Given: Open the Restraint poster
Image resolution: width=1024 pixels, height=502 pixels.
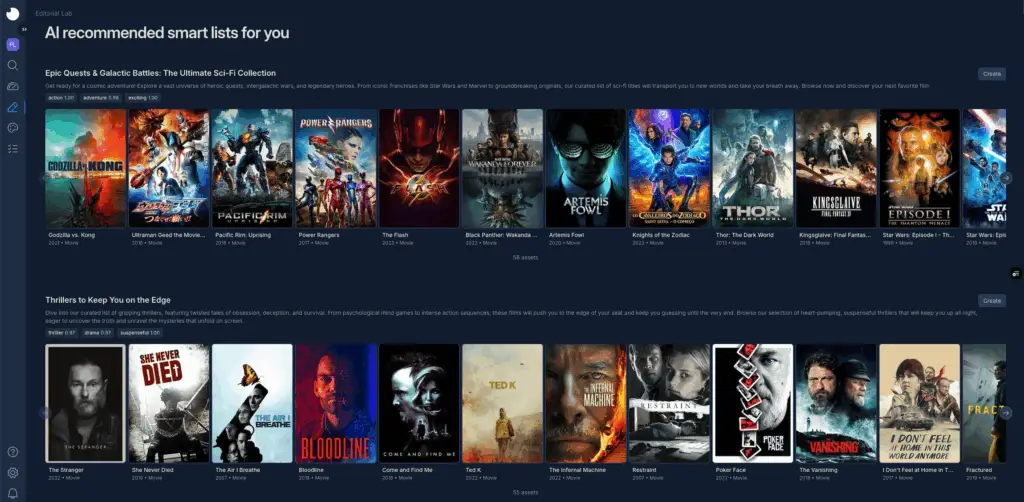Looking at the screenshot, I should click(x=669, y=403).
